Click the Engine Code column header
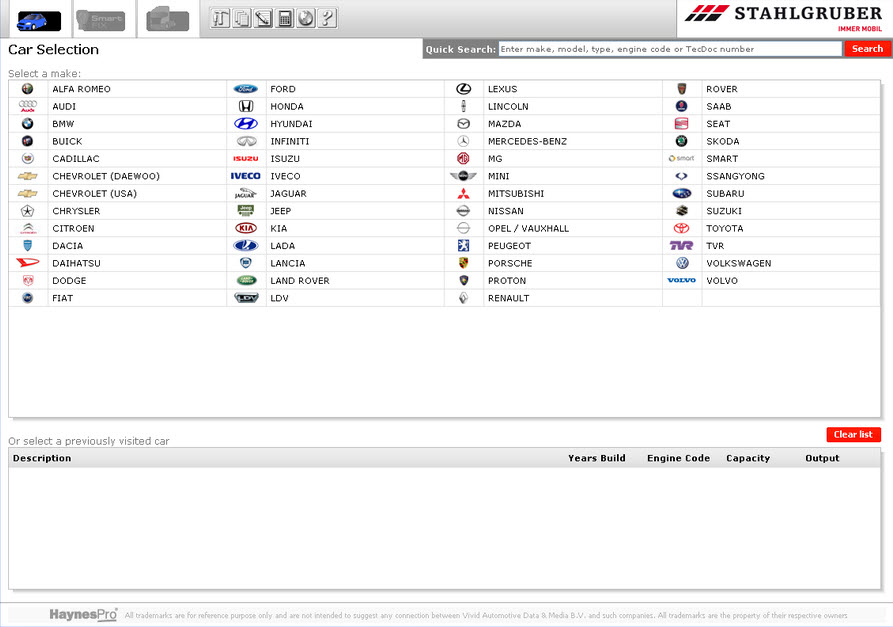 tap(678, 458)
